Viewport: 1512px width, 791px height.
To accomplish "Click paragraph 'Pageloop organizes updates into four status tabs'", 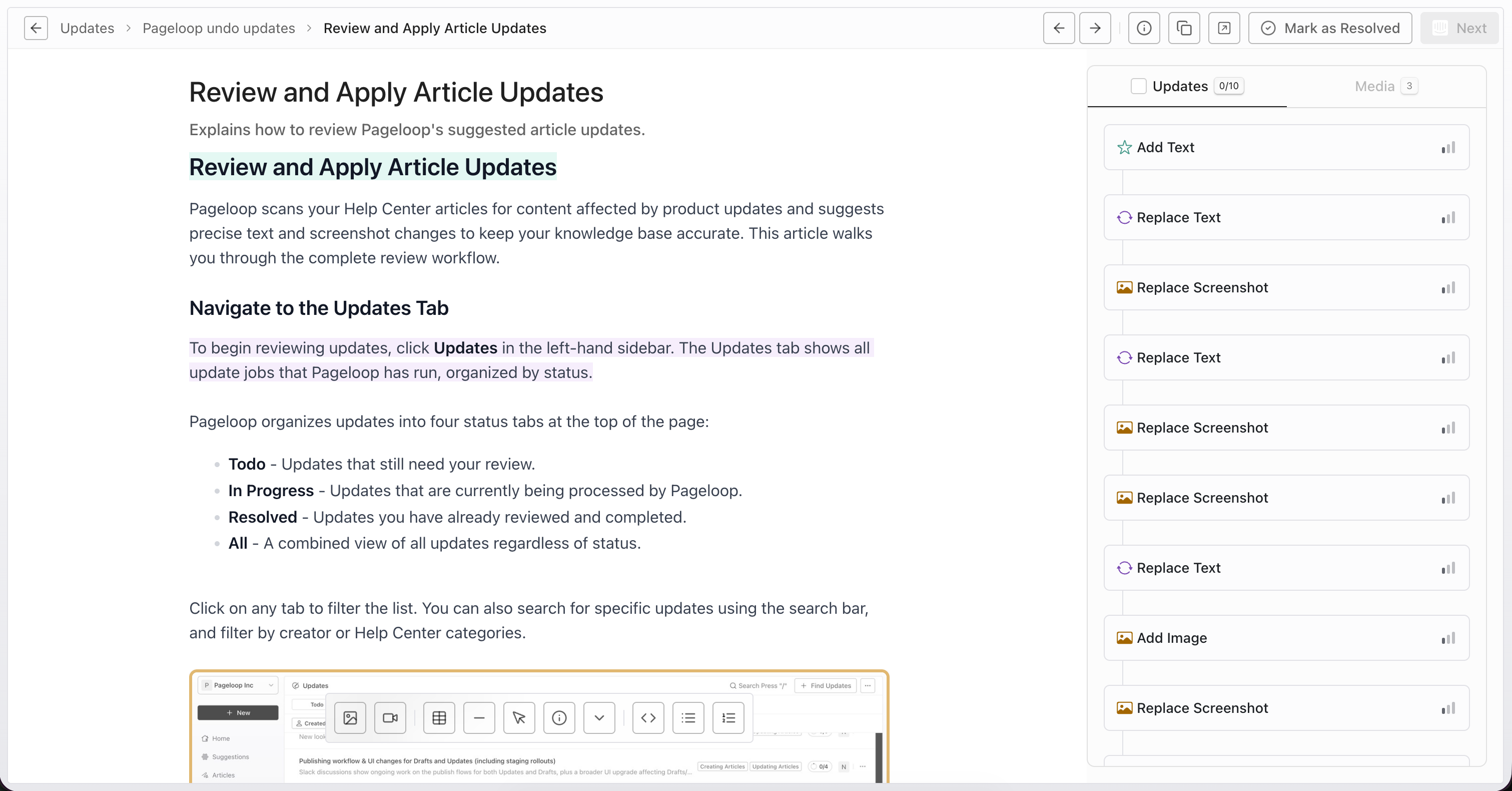I will [449, 422].
